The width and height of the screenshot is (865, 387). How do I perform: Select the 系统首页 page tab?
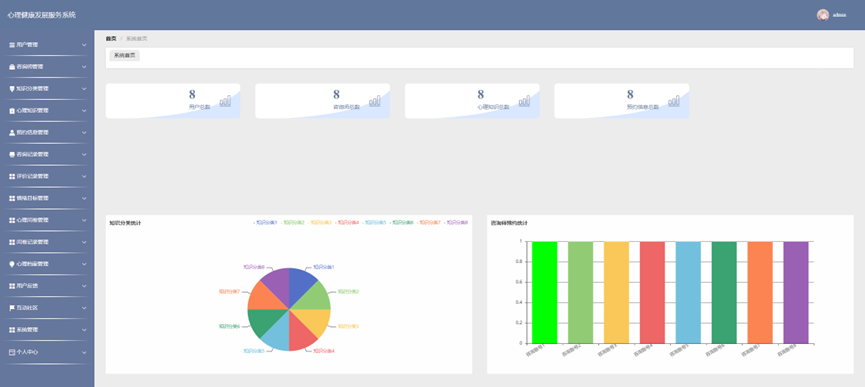(x=125, y=56)
